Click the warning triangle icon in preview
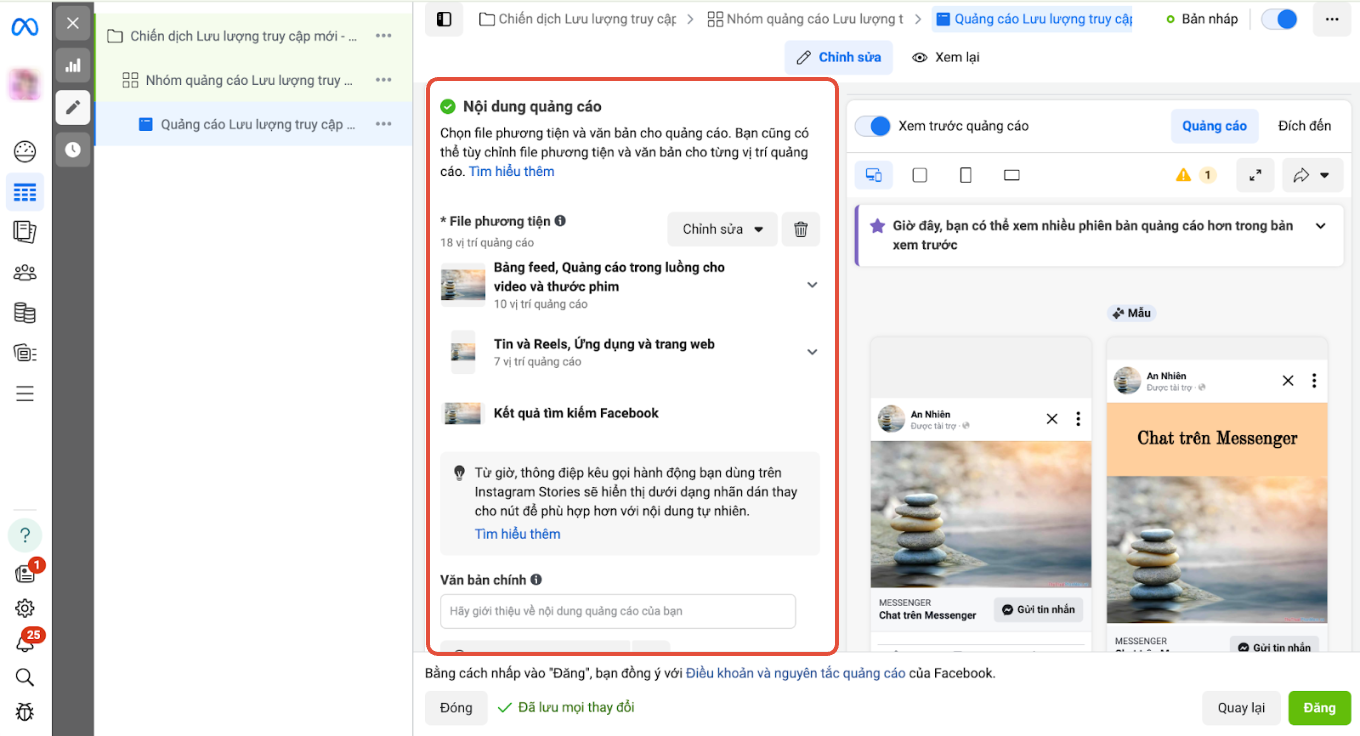This screenshot has width=1360, height=736. [x=1184, y=175]
